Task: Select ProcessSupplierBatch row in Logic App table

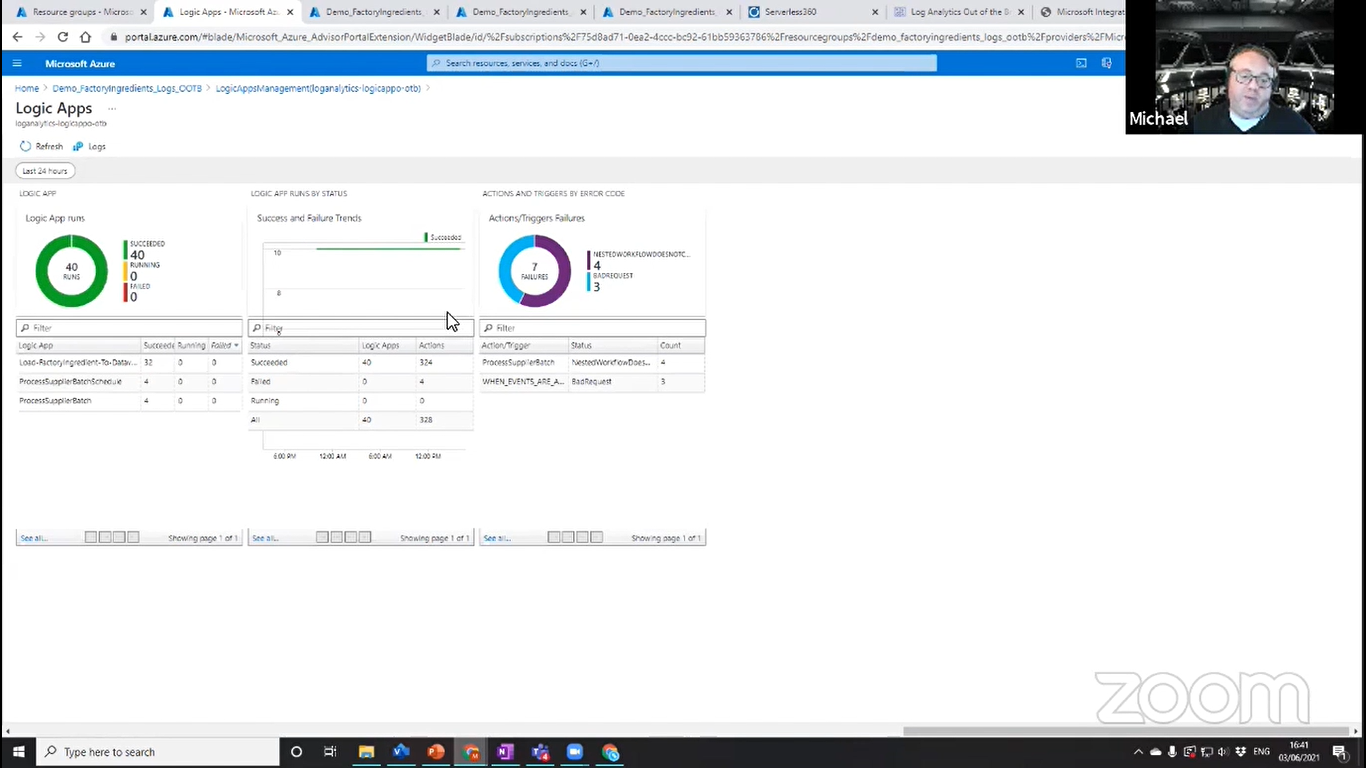Action: 129,400
